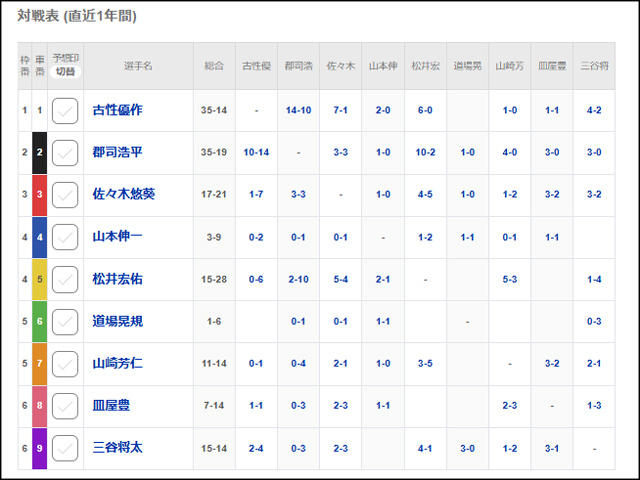Click the 選手名 column header
The height and width of the screenshot is (480, 640).
coord(138,66)
